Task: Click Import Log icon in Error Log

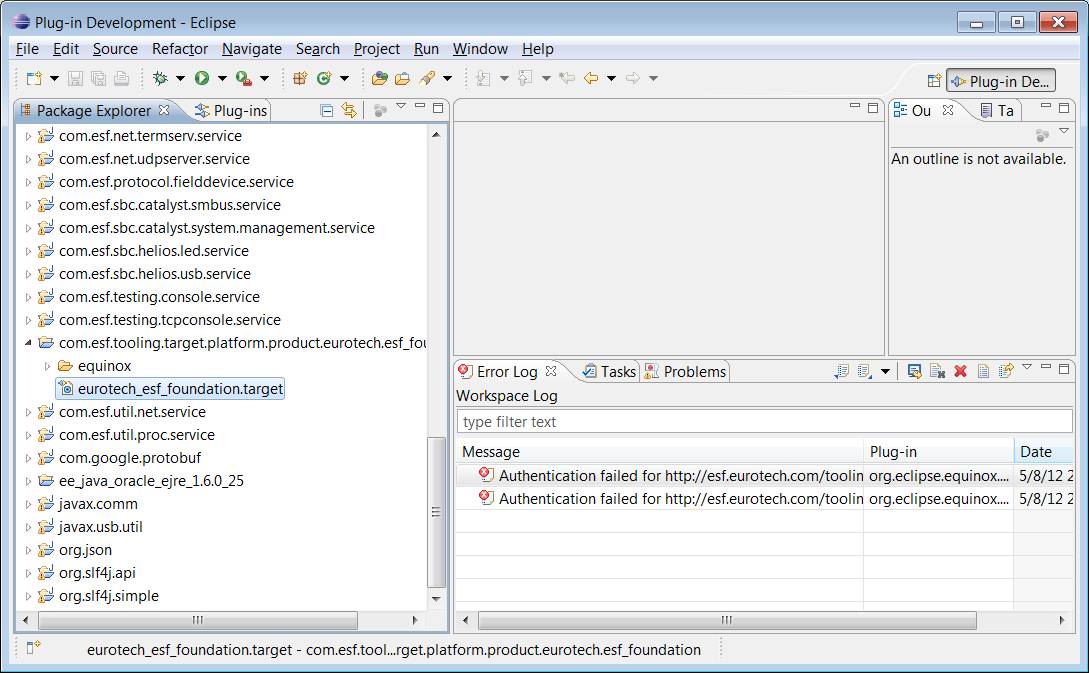Action: (x=865, y=371)
